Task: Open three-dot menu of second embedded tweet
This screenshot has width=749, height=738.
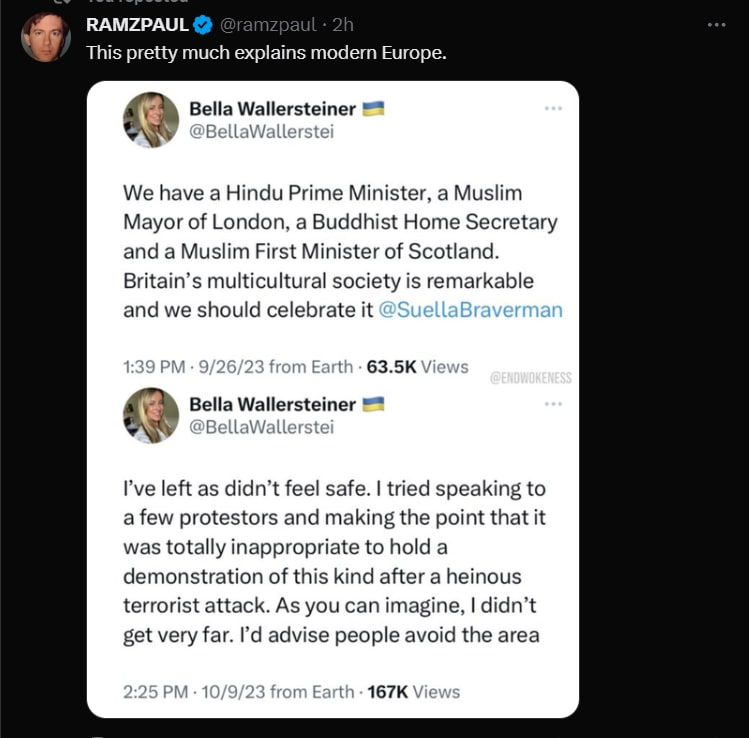Action: coord(553,404)
